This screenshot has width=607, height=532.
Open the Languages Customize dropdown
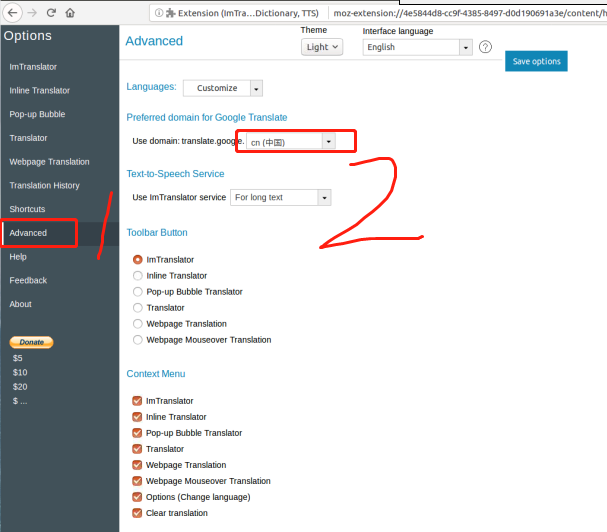(223, 88)
